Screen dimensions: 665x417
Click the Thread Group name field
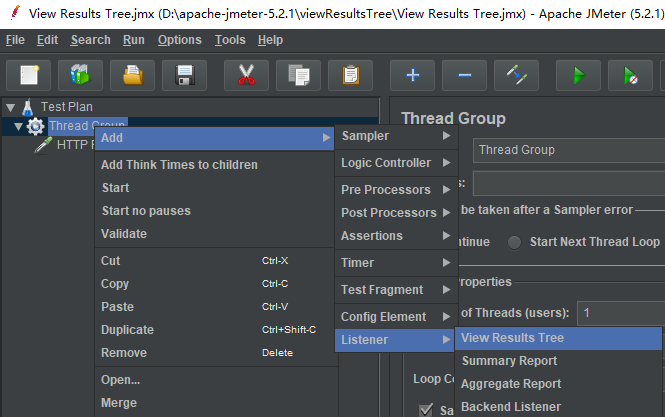pos(569,150)
